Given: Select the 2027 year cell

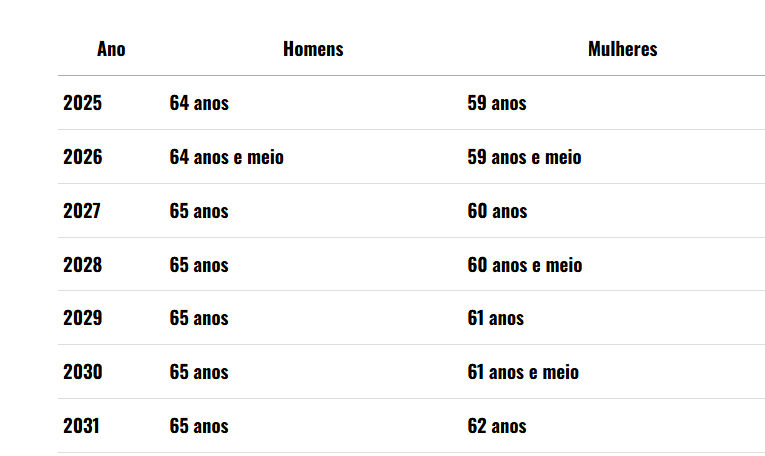Looking at the screenshot, I should point(81,211).
